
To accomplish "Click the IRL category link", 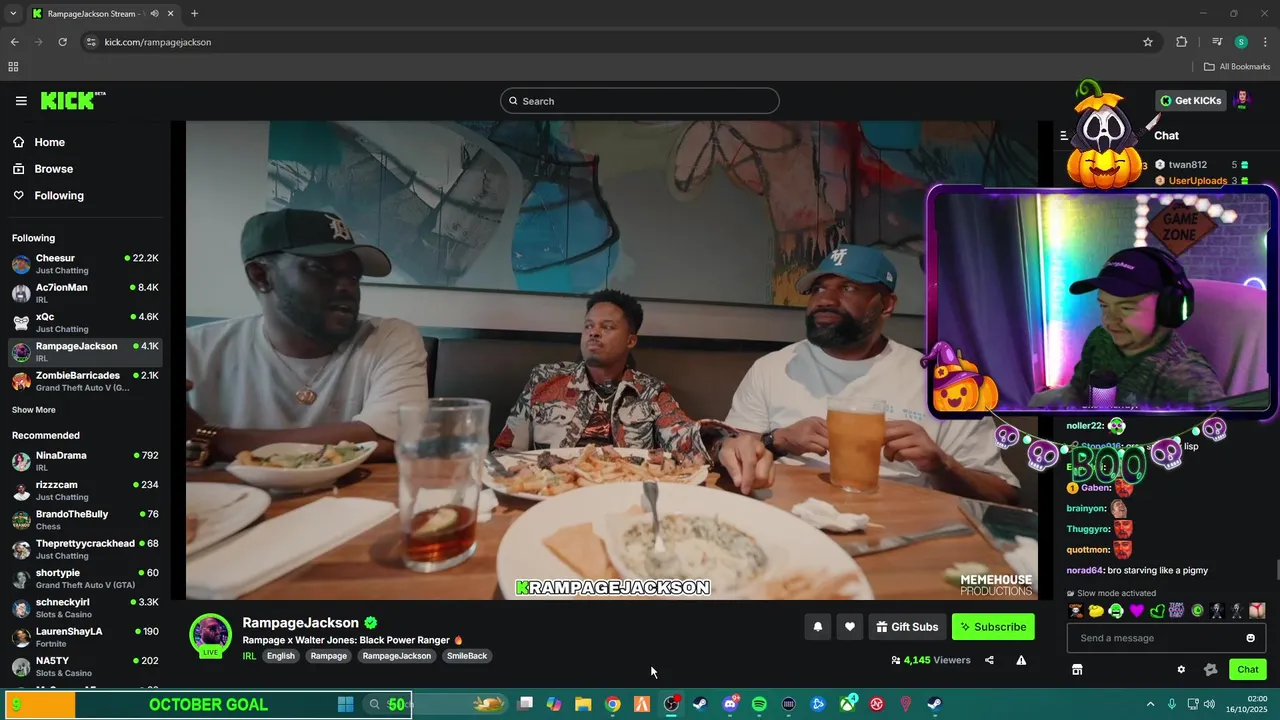I will 249,656.
